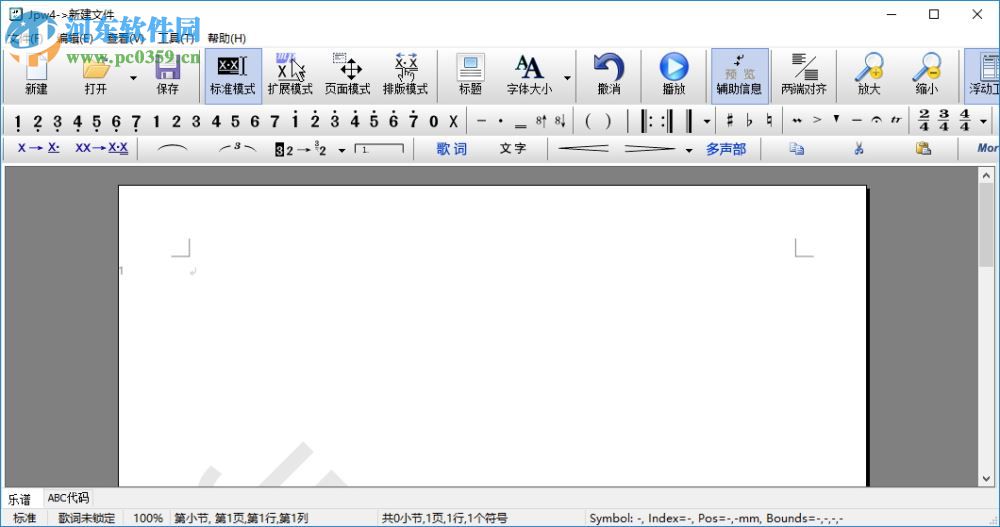This screenshot has height=527, width=1000.
Task: Insert the fermata symbol
Action: coord(877,121)
